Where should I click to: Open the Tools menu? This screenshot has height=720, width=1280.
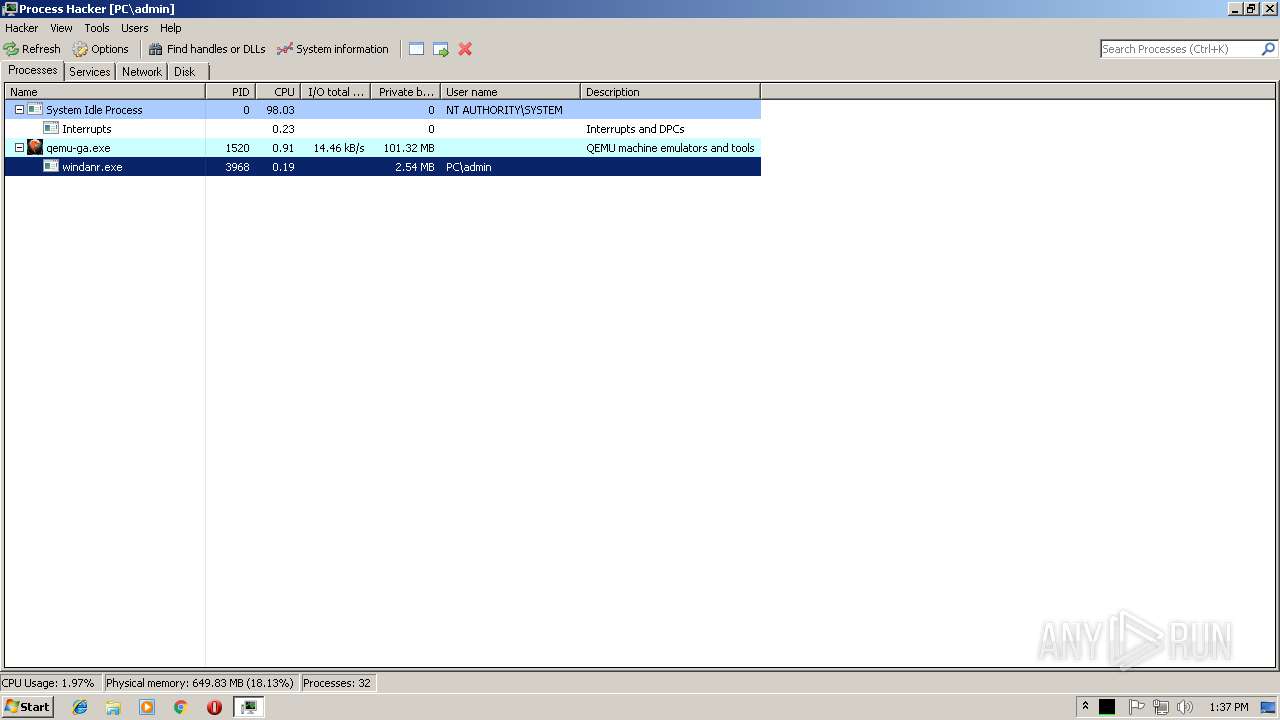pyautogui.click(x=97, y=28)
